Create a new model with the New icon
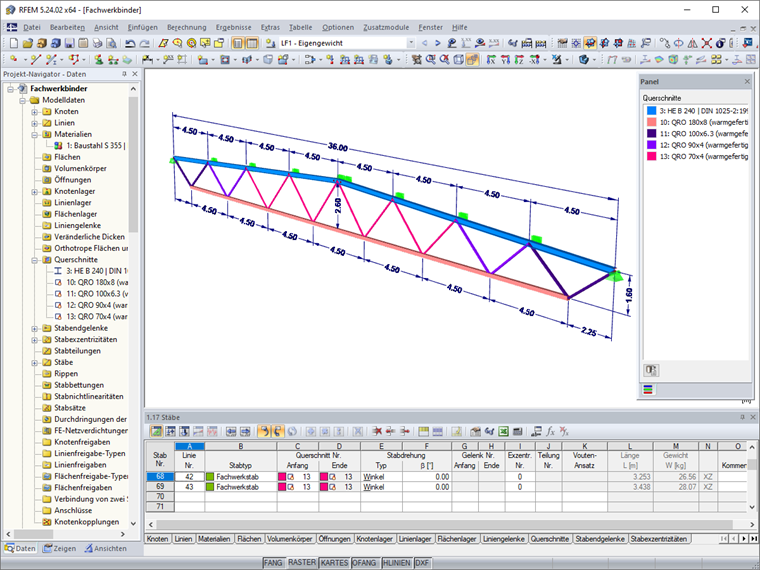760x570 pixels. [x=14, y=43]
